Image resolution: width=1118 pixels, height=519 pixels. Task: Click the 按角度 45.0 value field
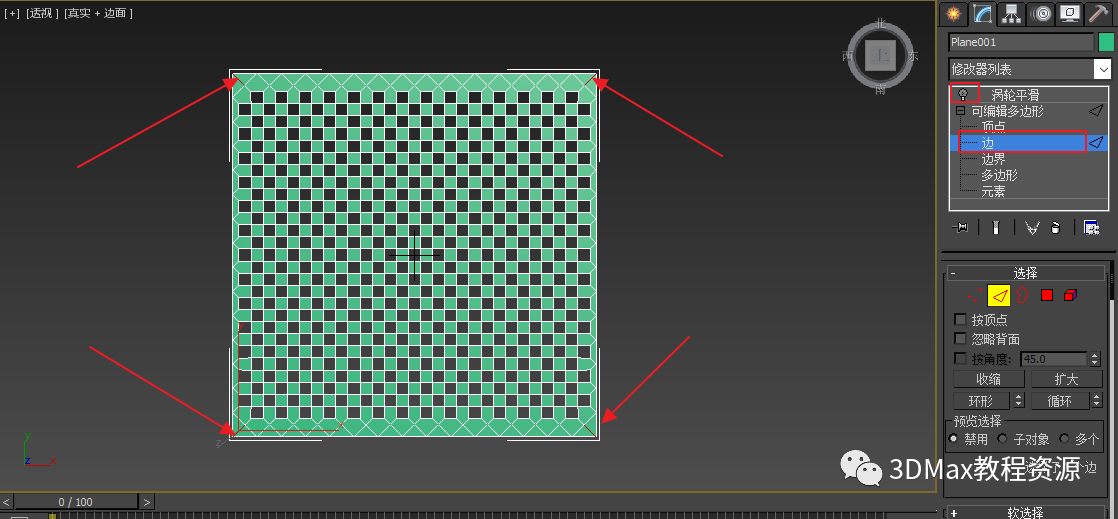click(x=1054, y=359)
